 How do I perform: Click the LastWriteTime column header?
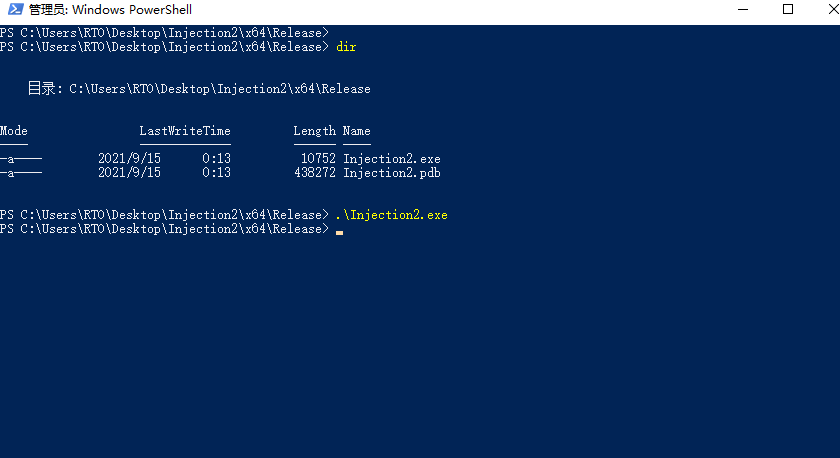click(x=185, y=131)
